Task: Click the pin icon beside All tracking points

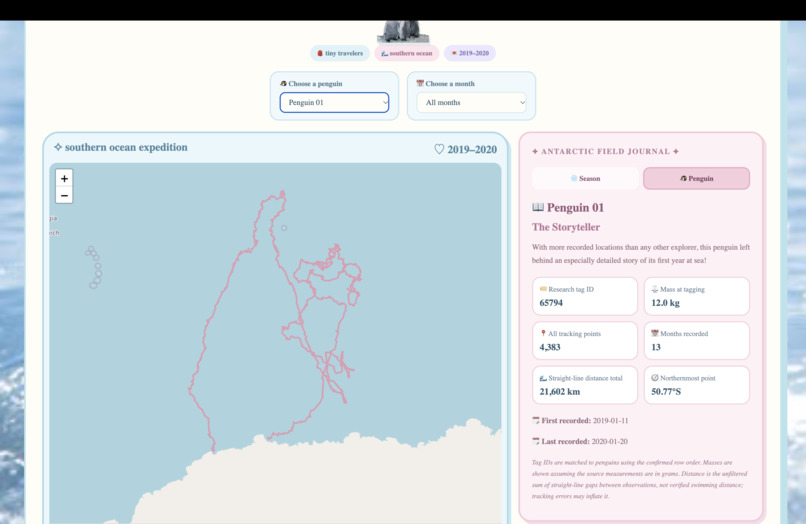Action: pos(543,333)
